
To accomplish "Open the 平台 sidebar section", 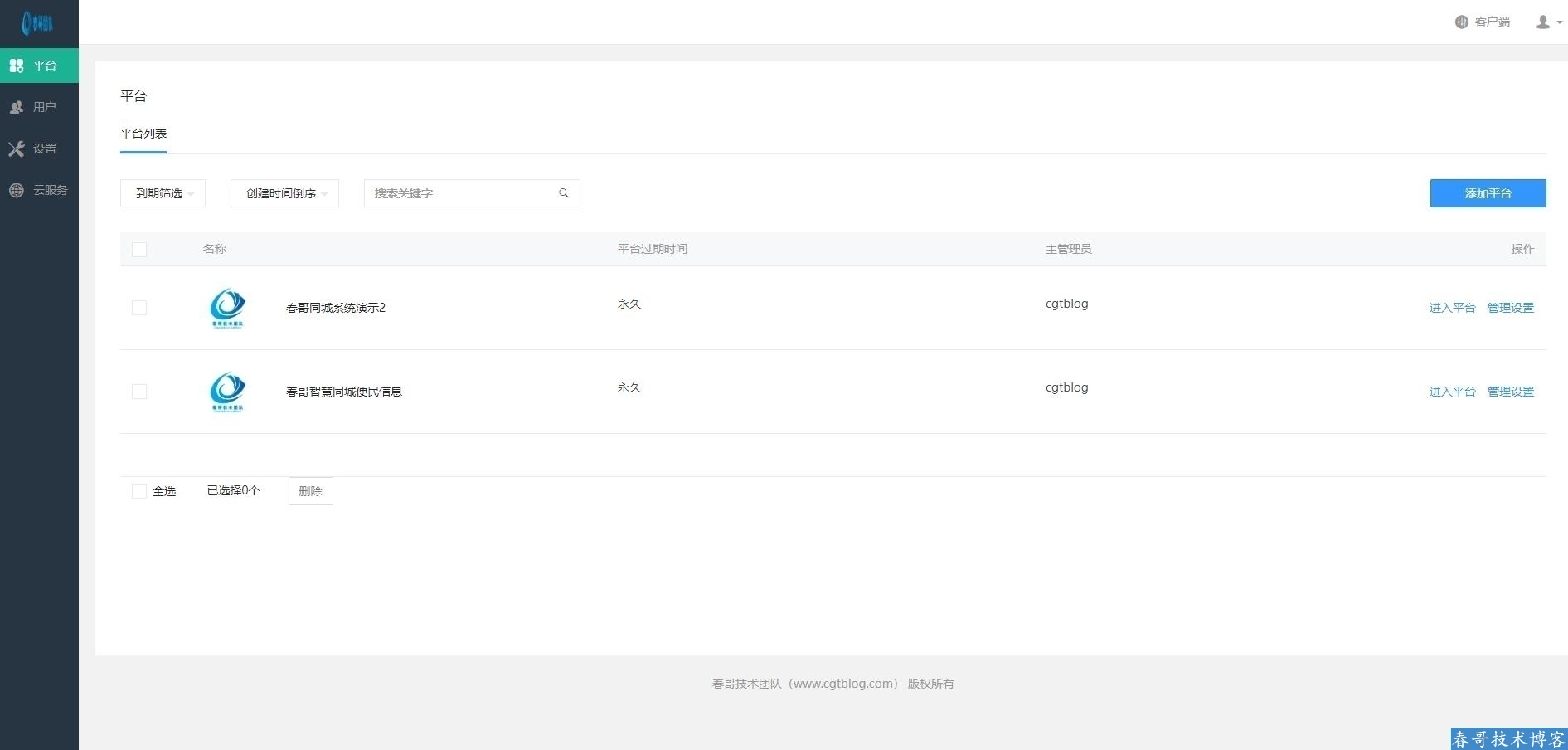I will [x=39, y=66].
